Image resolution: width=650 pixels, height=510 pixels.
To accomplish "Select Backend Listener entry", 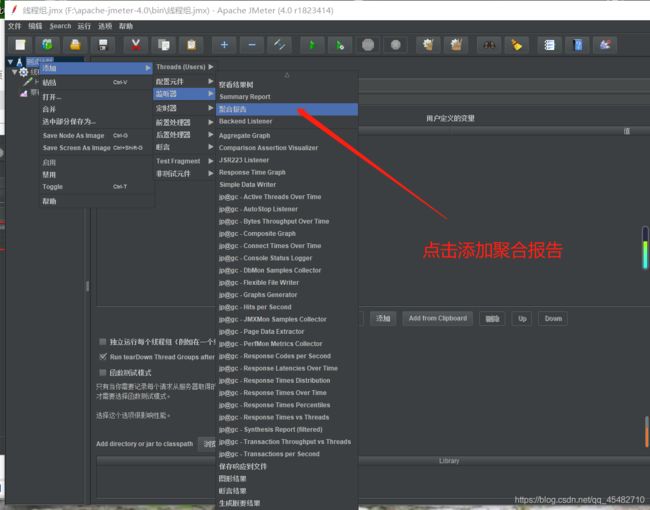I will pyautogui.click(x=287, y=121).
